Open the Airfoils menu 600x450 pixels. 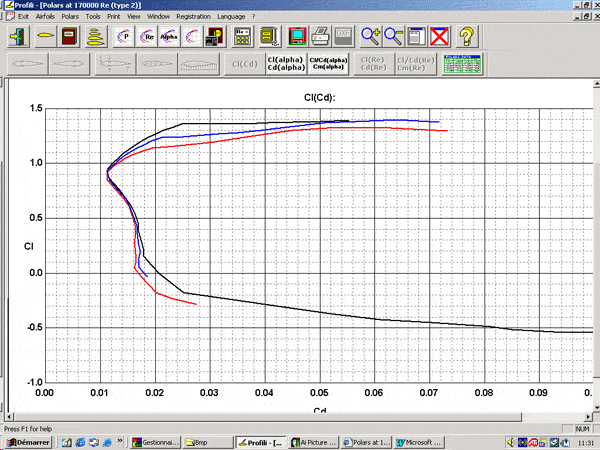[47, 17]
